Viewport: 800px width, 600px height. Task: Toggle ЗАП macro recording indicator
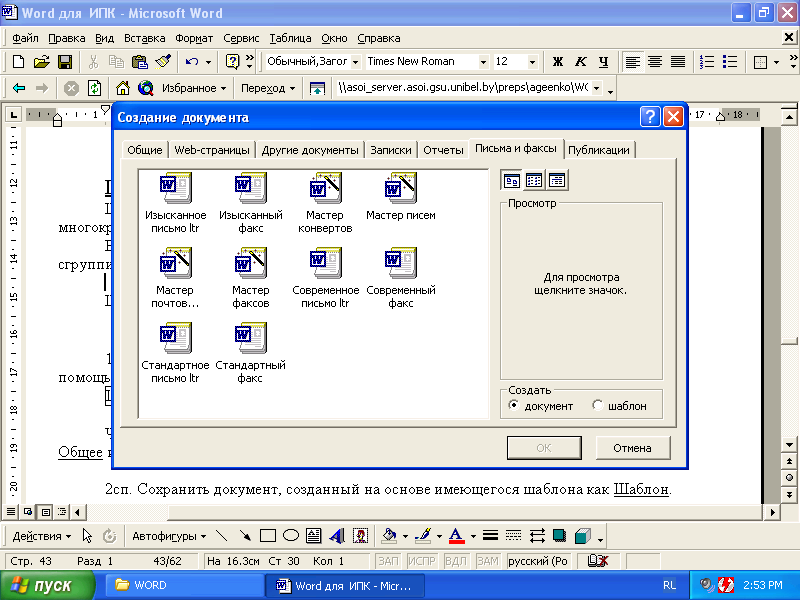click(x=388, y=561)
